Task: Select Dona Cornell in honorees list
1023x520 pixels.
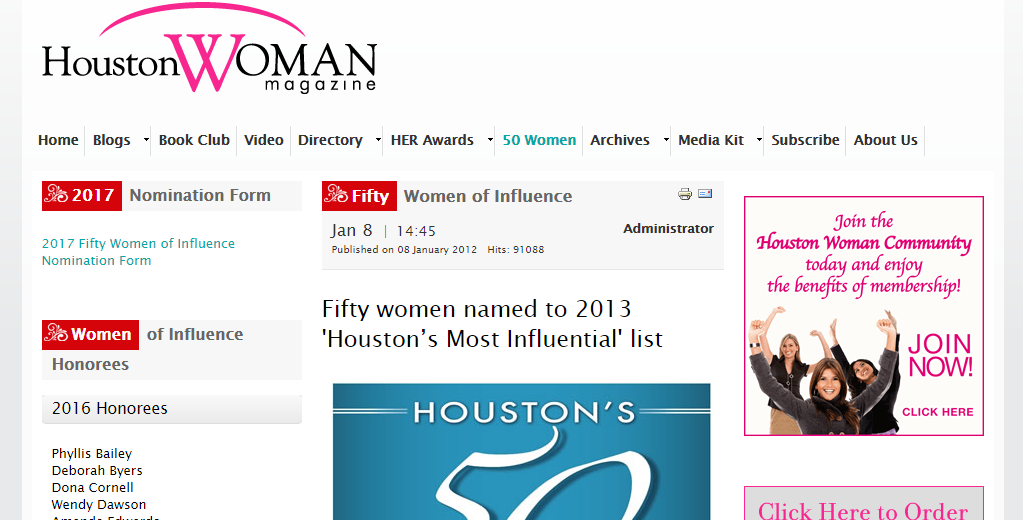Action: pos(93,487)
